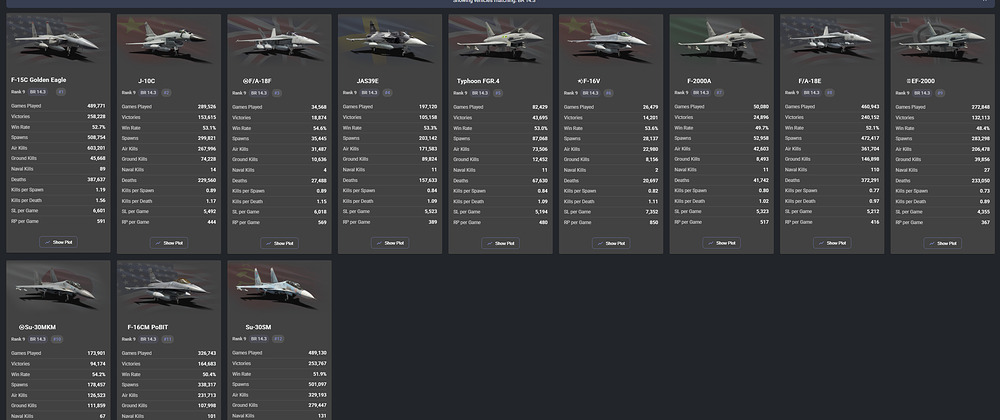1000x420 pixels.
Task: Select the BR 14.3 tag on Su-30SM card
Action: [259, 339]
